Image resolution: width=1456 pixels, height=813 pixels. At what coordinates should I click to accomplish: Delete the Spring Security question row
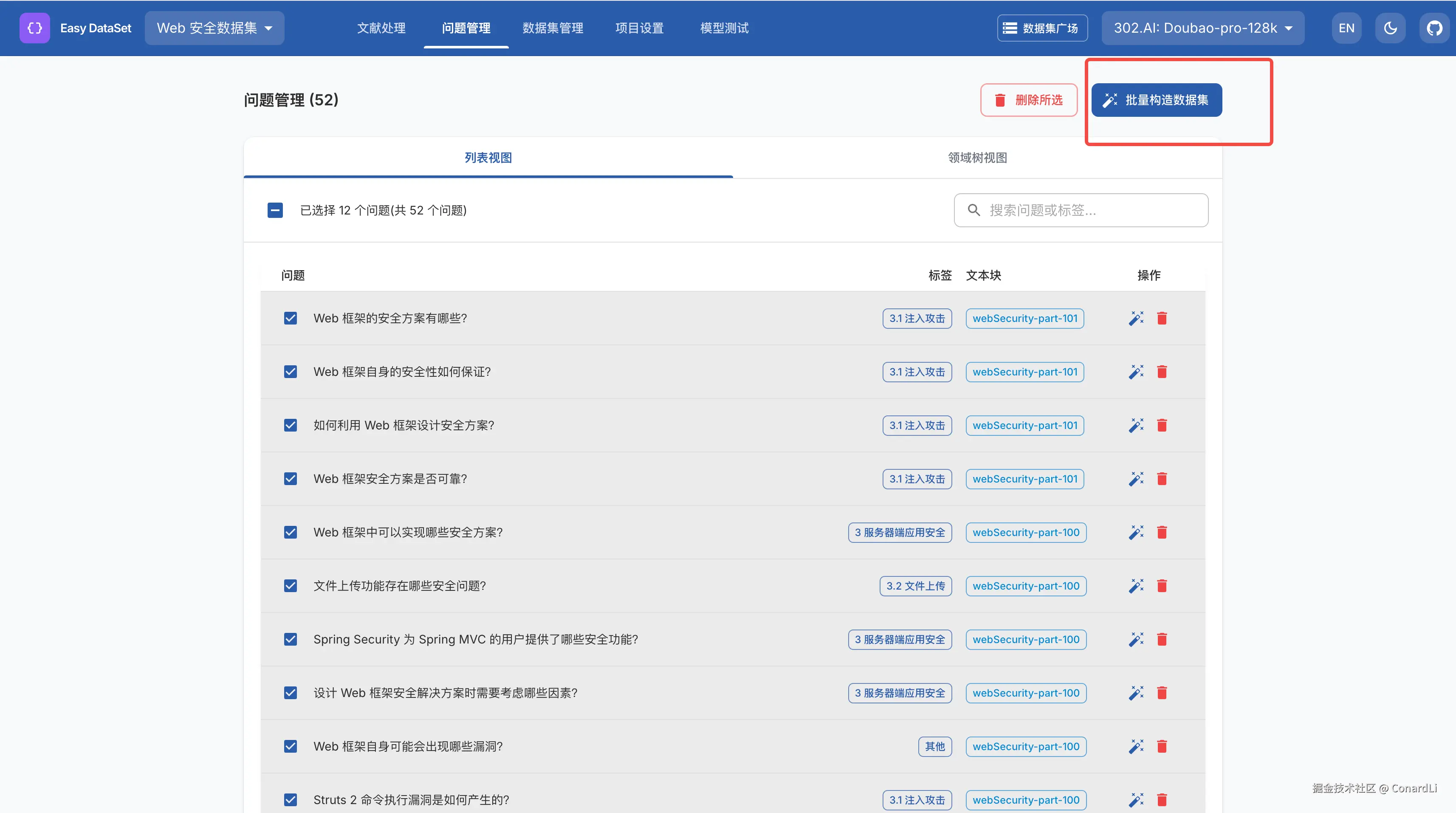point(1162,639)
